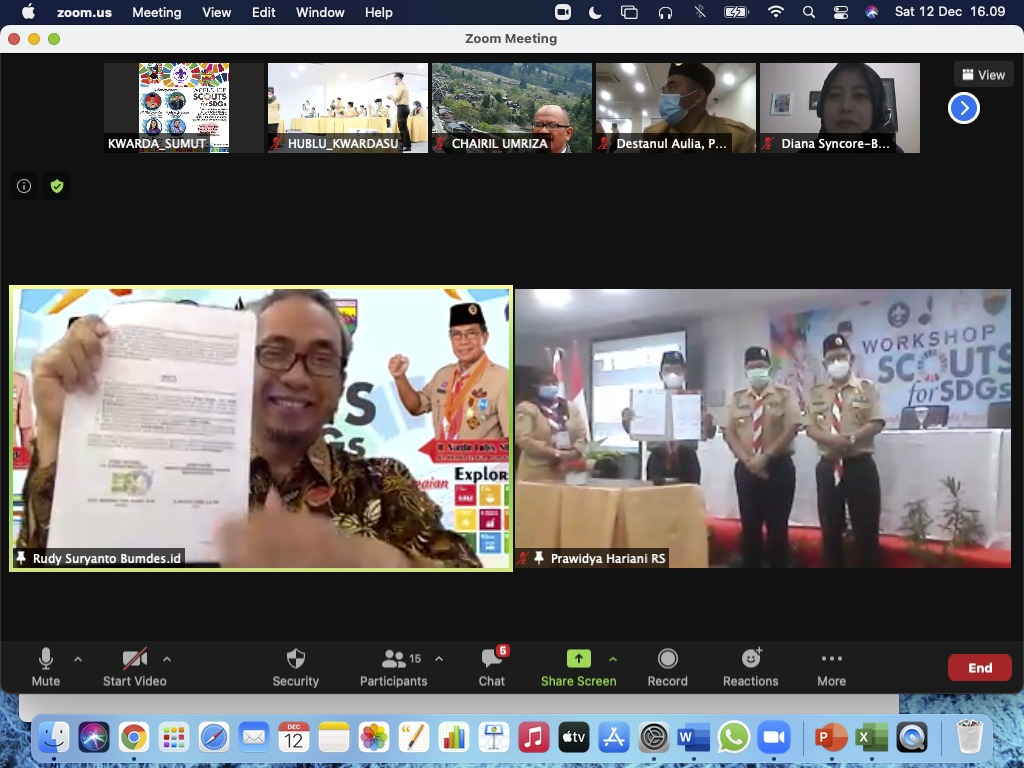The height and width of the screenshot is (768, 1024).
Task: Select the CHAIRIL UMRIZA video thumbnail
Action: click(511, 107)
